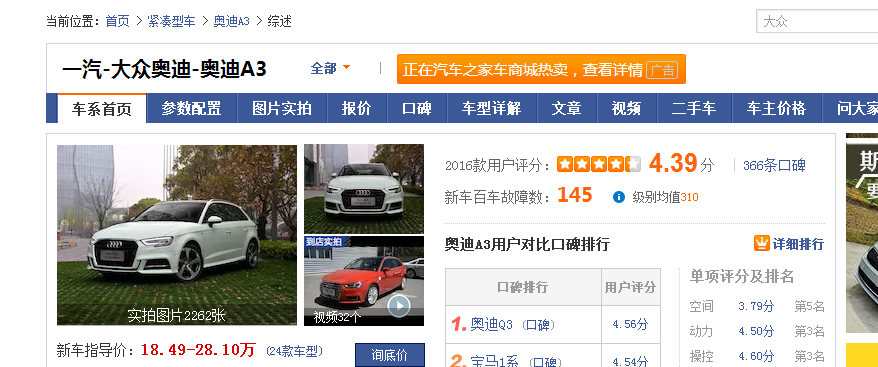The image size is (878, 367).
Task: Click 奥迪Q3 in the ranking table
Action: coord(491,324)
